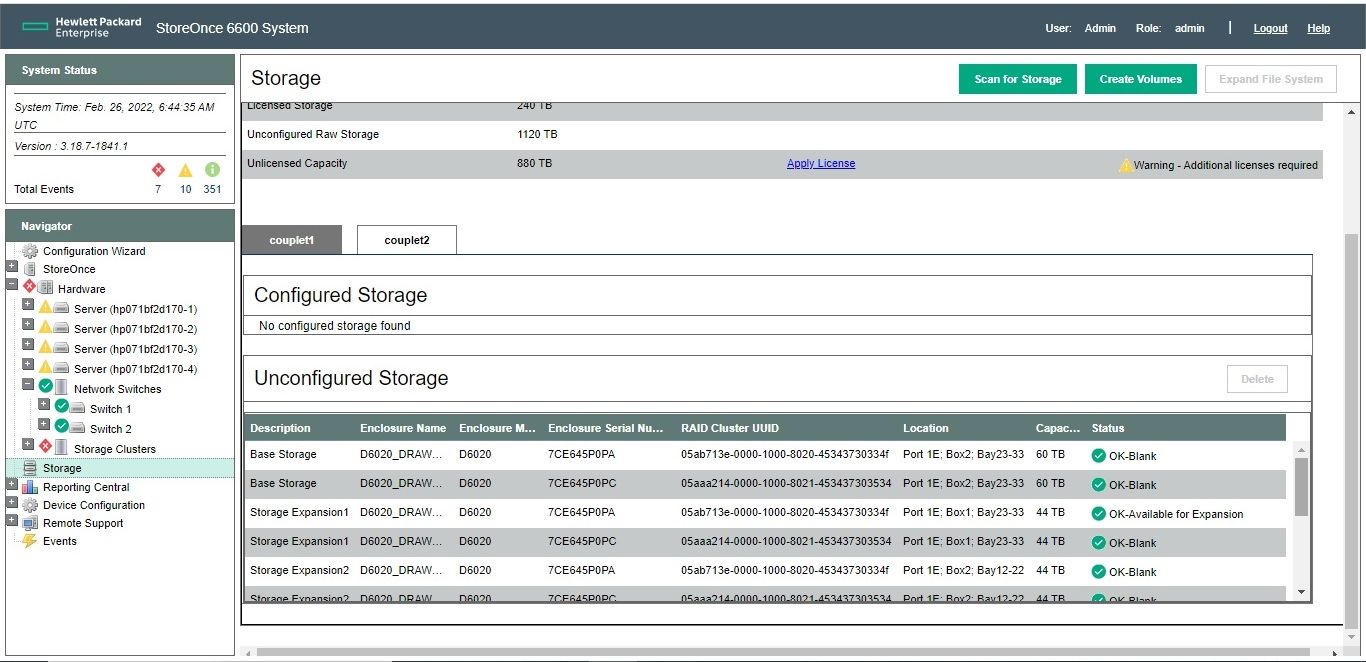The width and height of the screenshot is (1366, 662).
Task: Click the OK-Available for Expansion status icon
Action: 1099,514
